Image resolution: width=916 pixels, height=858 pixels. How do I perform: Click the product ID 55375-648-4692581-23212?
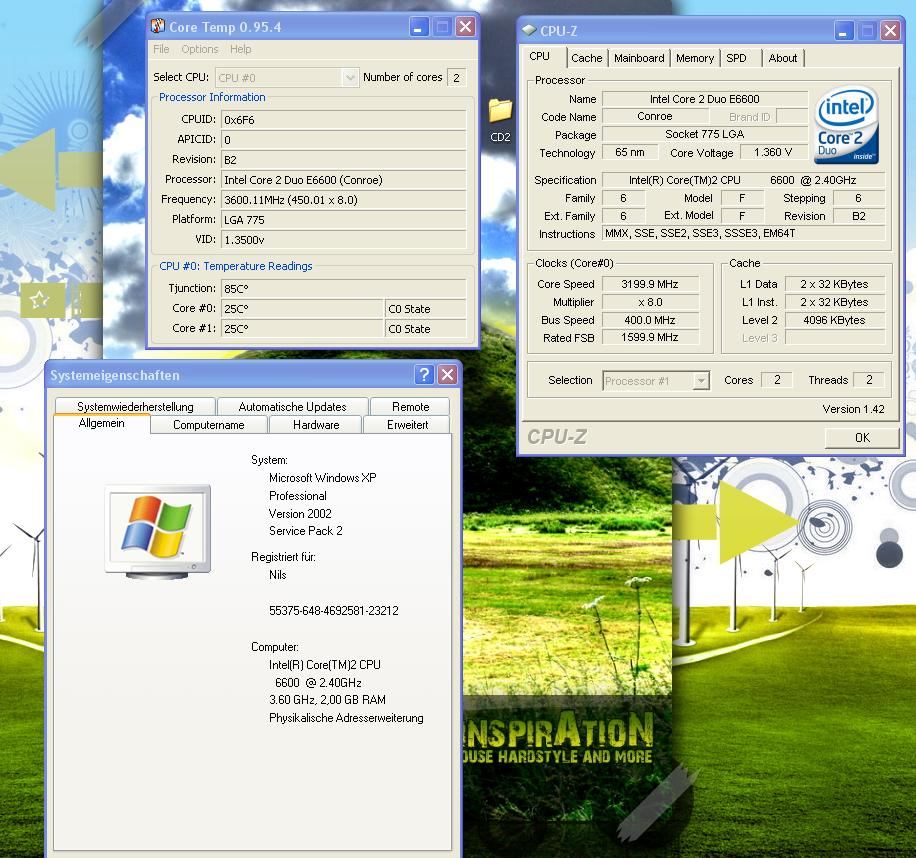334,610
